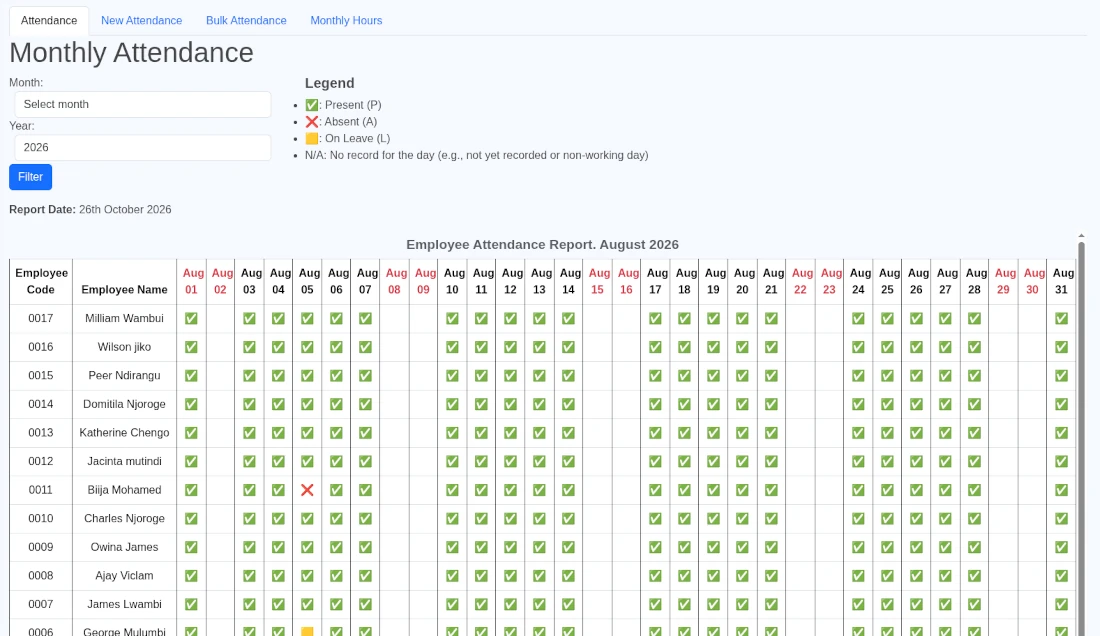Click the green Present checkmark in the legend

pos(311,105)
